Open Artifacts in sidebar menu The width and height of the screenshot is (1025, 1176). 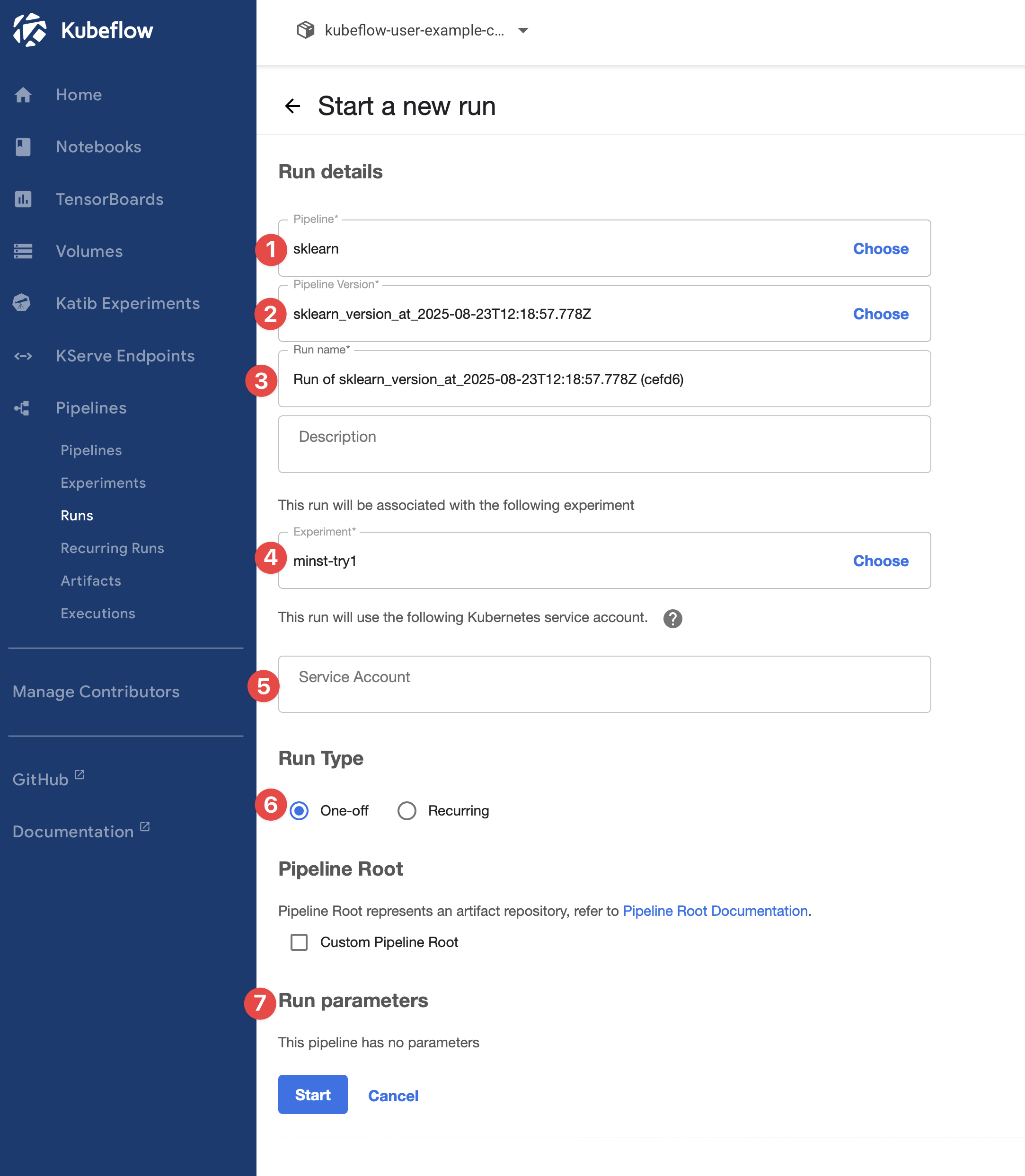[90, 581]
